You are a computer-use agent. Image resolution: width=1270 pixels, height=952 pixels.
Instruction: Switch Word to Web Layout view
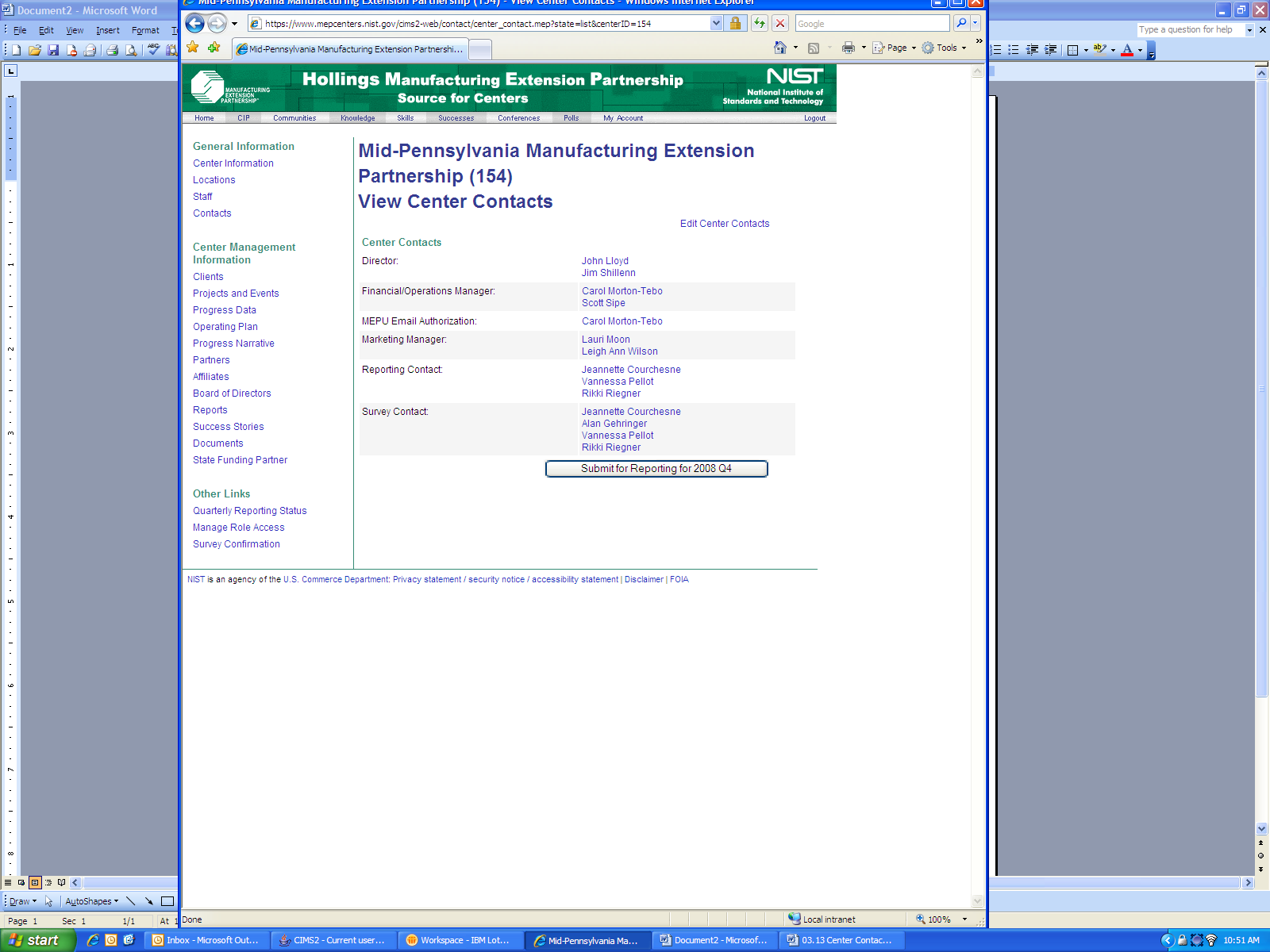21,882
